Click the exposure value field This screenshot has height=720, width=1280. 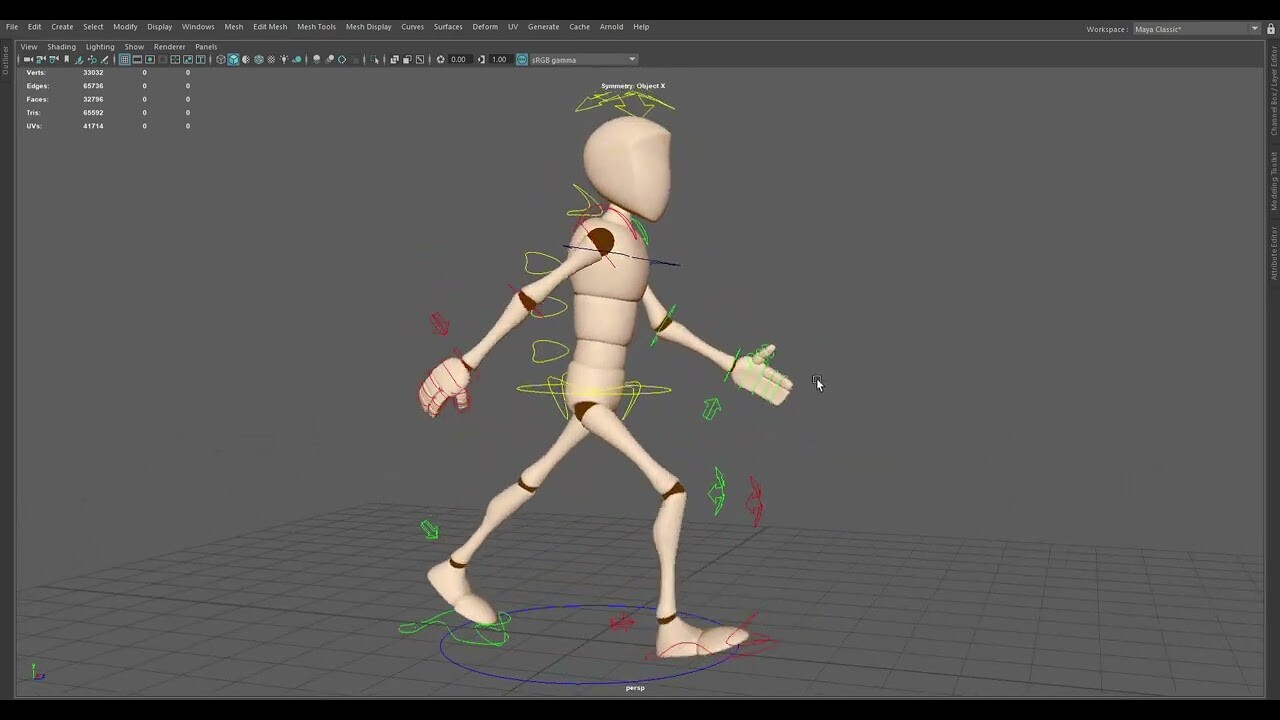click(458, 59)
